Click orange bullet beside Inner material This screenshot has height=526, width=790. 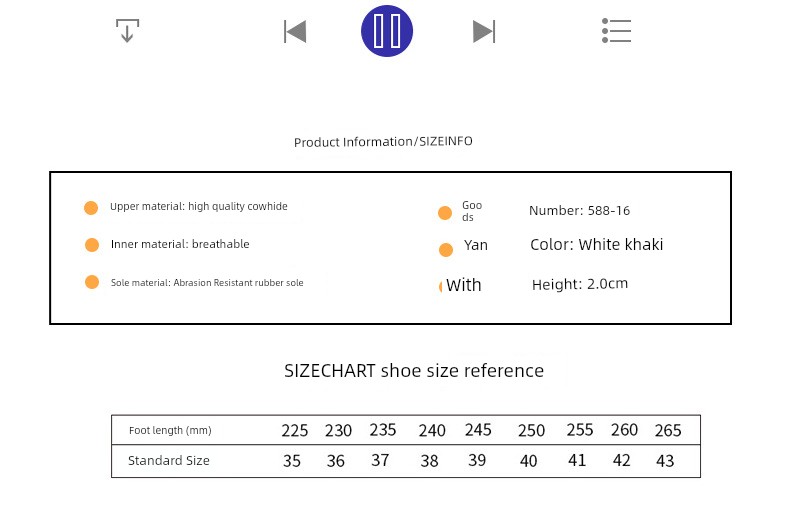[92, 245]
